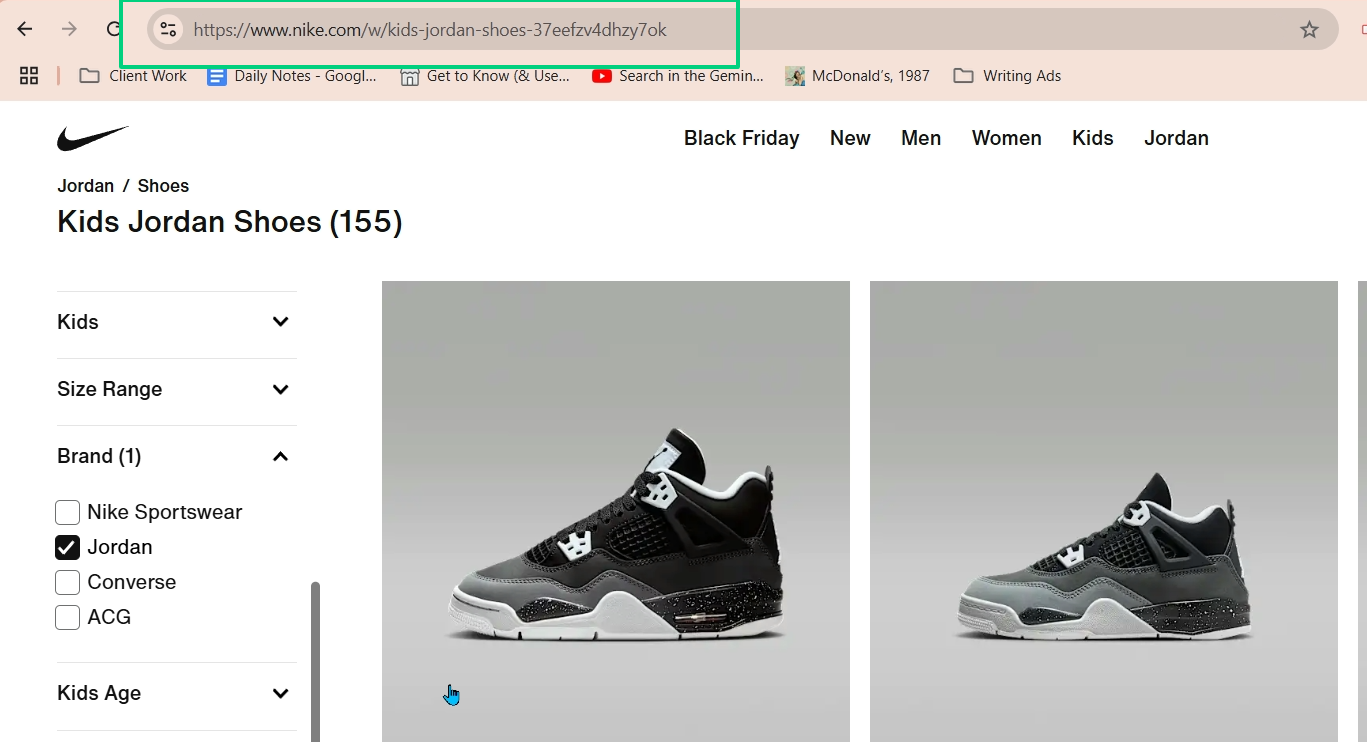Open the New navigation menu
This screenshot has width=1367, height=742.
tap(850, 138)
